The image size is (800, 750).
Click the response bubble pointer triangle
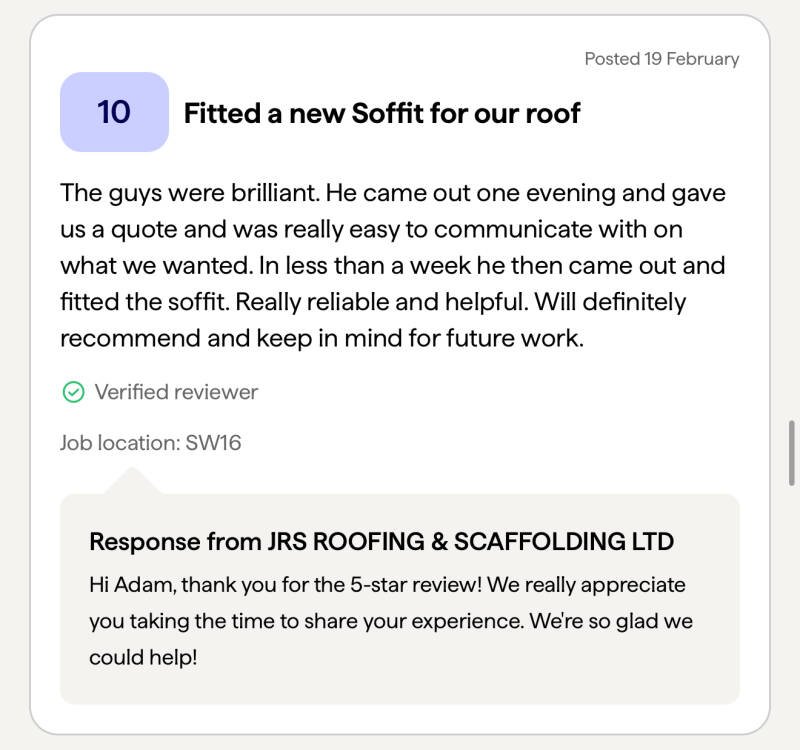tap(133, 482)
